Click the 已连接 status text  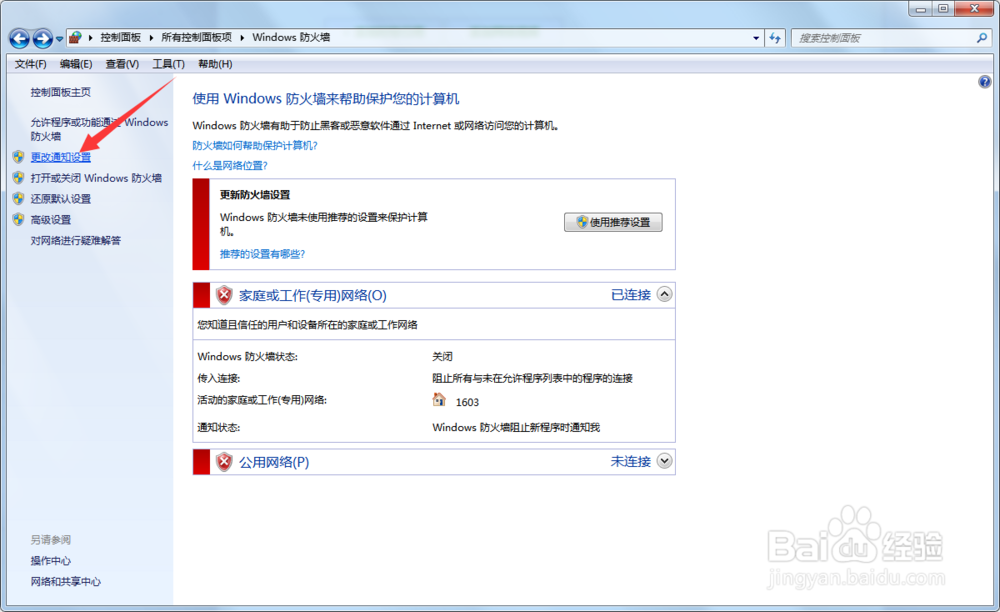tap(631, 295)
